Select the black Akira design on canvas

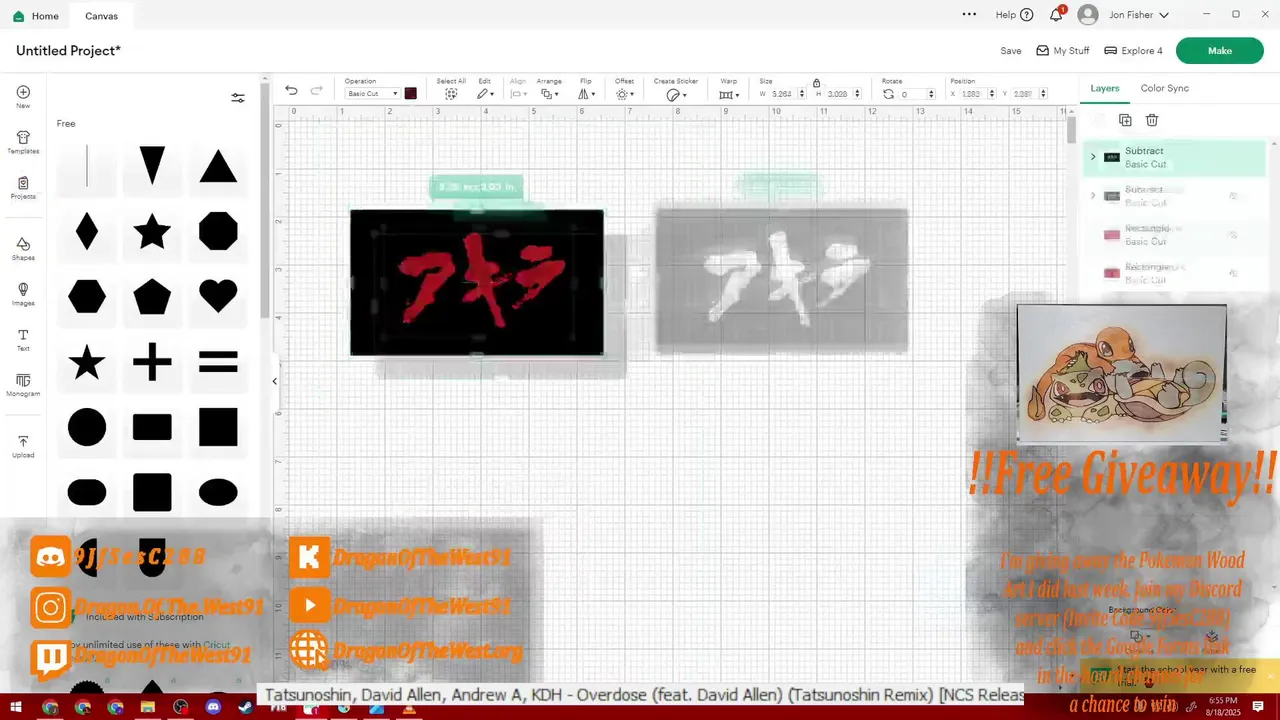(x=477, y=282)
